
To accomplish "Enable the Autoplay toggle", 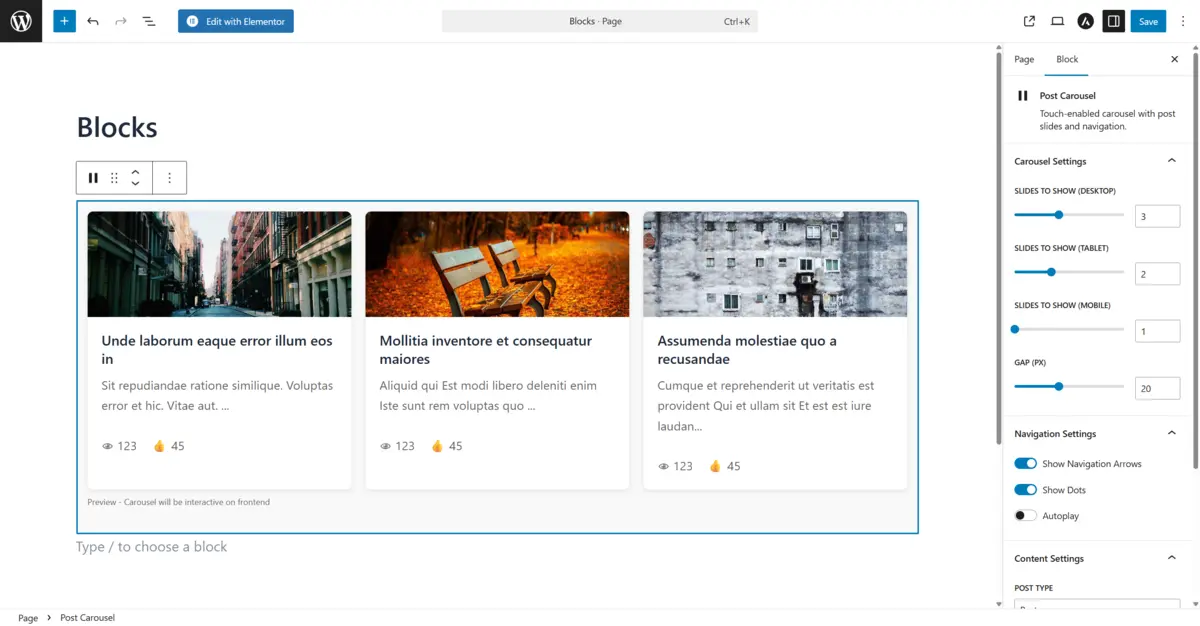I will click(x=1025, y=516).
